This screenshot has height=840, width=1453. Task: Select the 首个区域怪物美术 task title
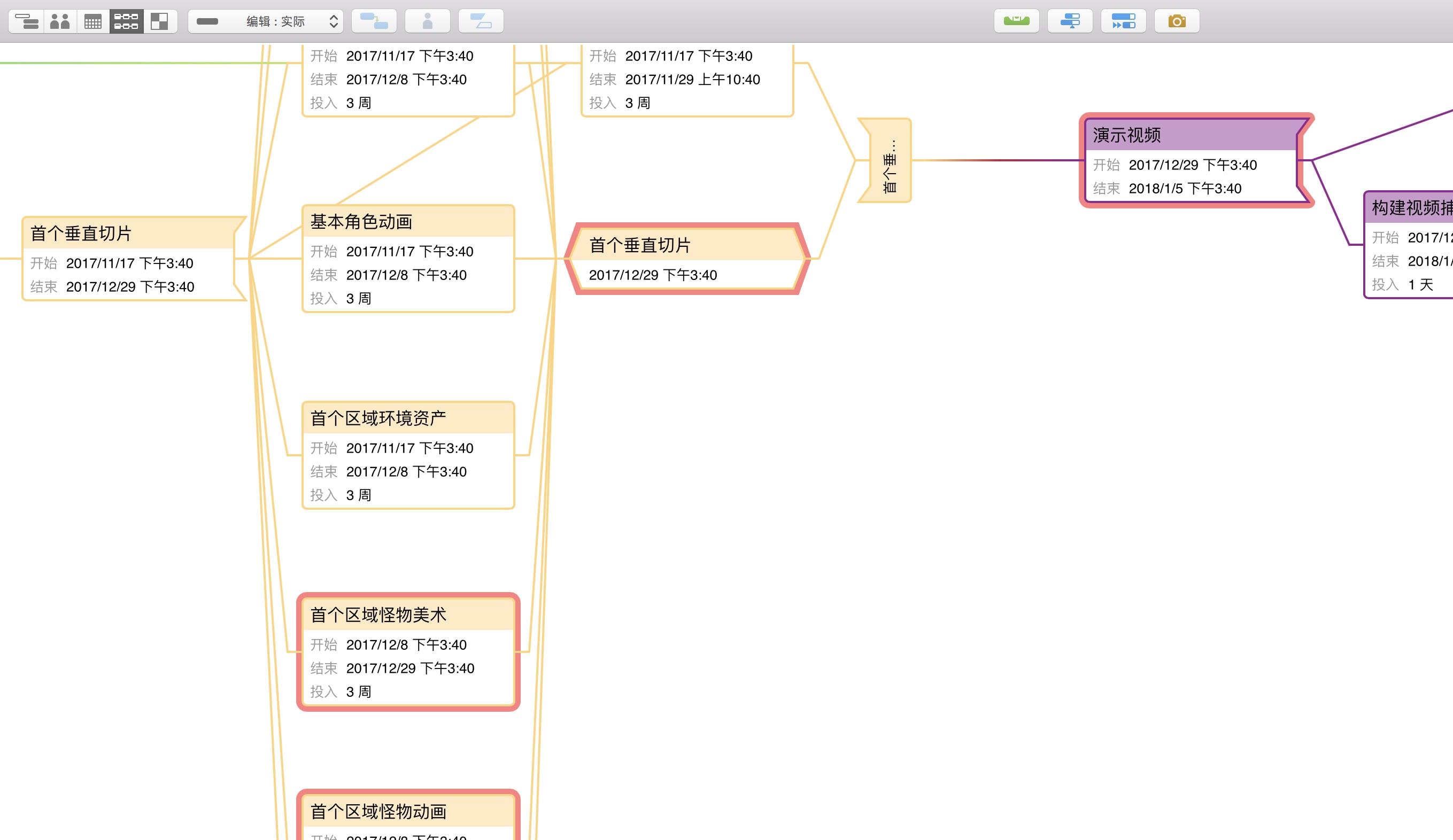[378, 615]
